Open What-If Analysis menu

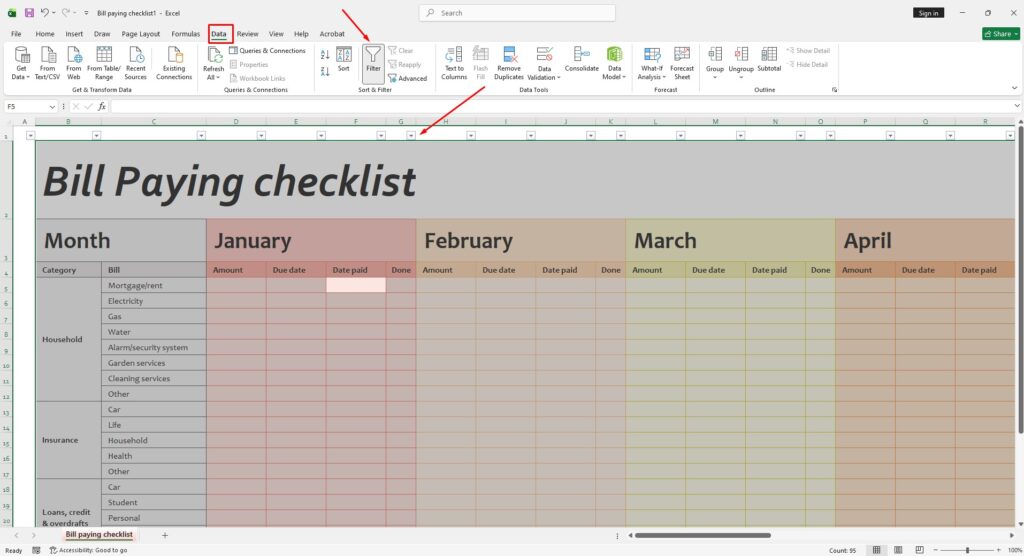pos(652,63)
